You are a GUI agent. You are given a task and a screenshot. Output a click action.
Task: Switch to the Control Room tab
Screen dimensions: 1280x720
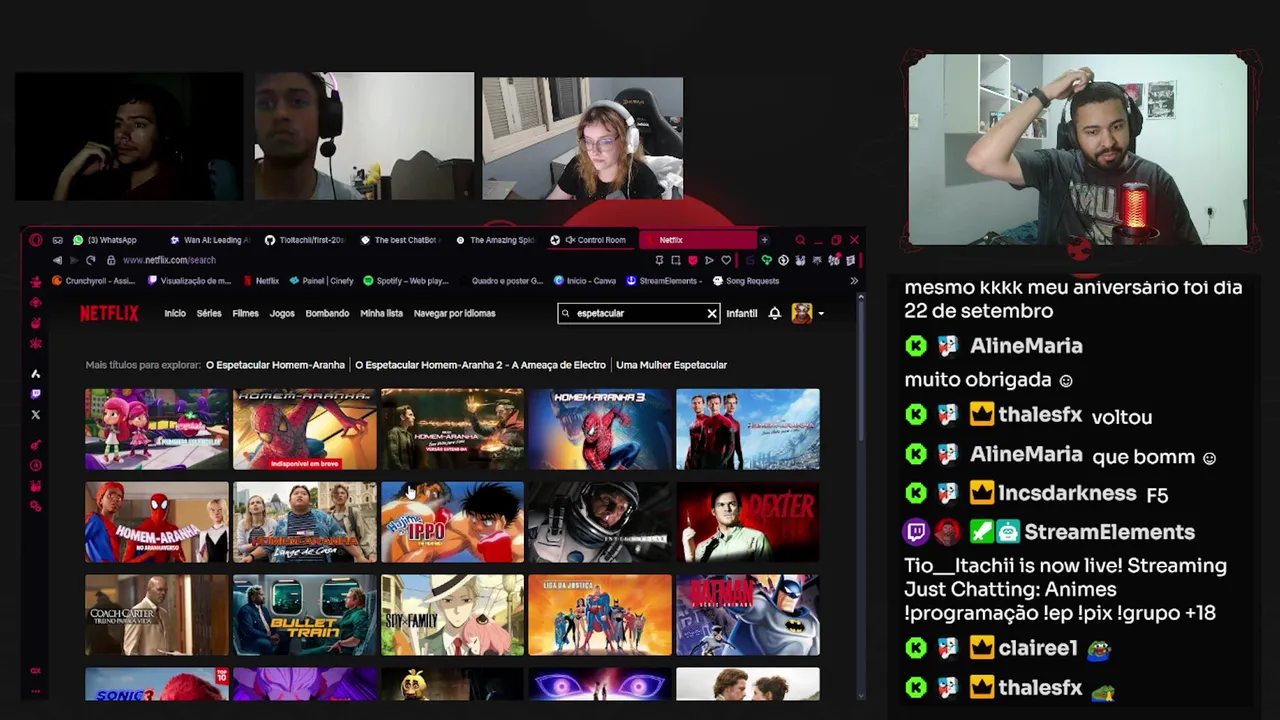point(594,240)
